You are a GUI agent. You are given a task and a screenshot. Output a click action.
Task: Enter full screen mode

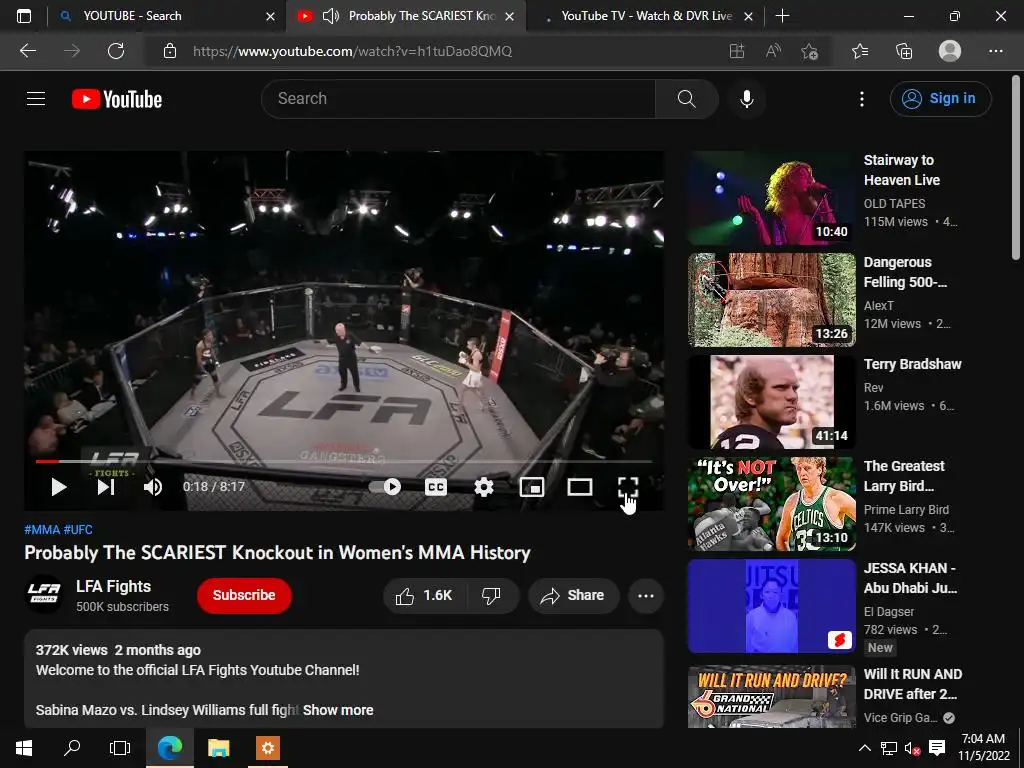coord(628,487)
